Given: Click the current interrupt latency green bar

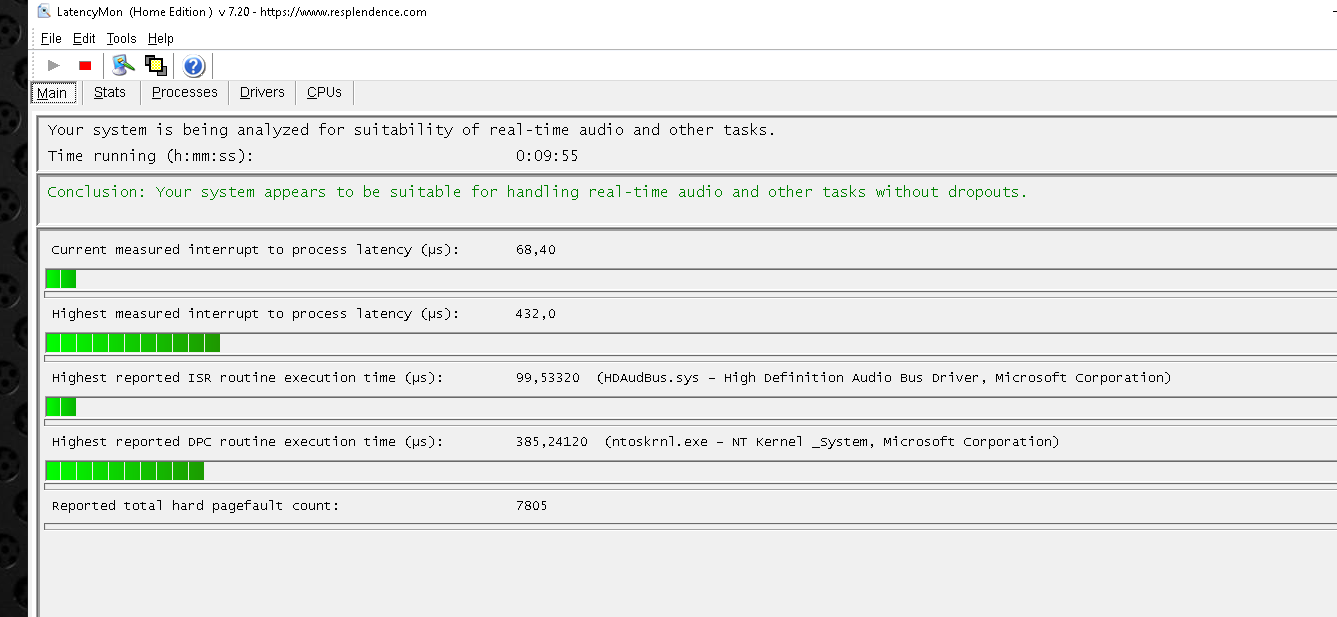Looking at the screenshot, I should [61, 279].
